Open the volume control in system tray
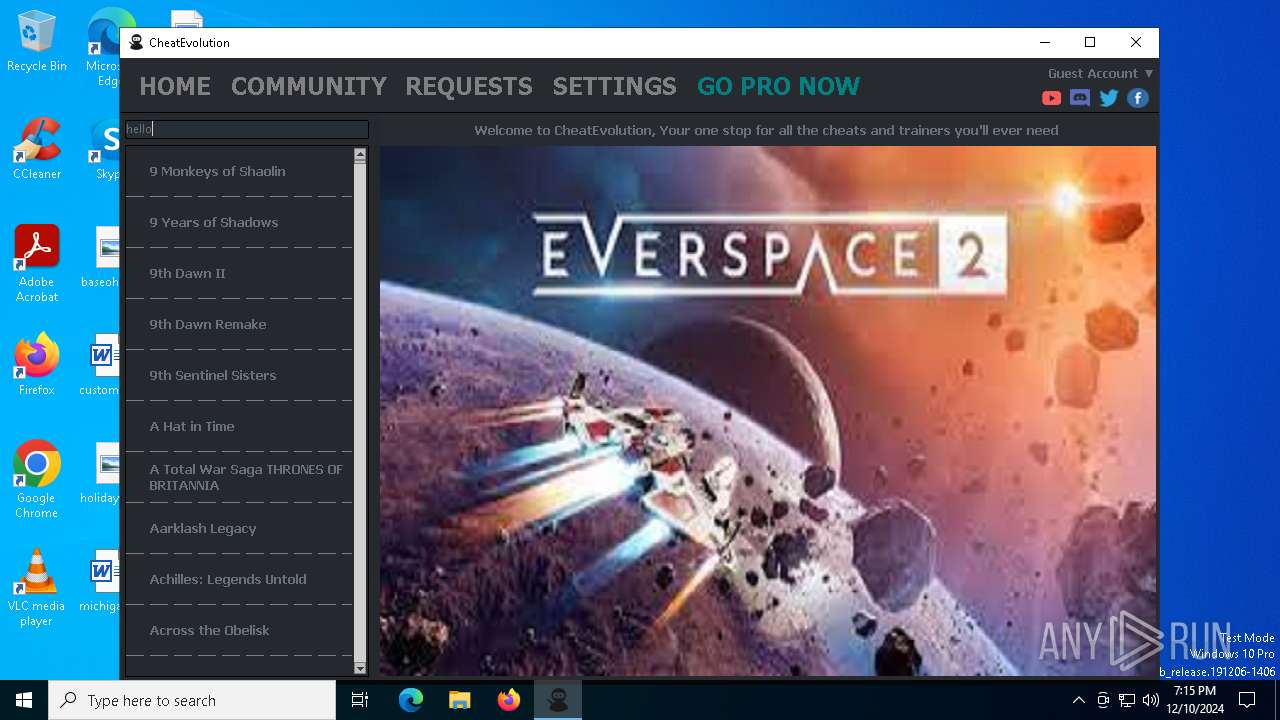1280x720 pixels. [1151, 700]
